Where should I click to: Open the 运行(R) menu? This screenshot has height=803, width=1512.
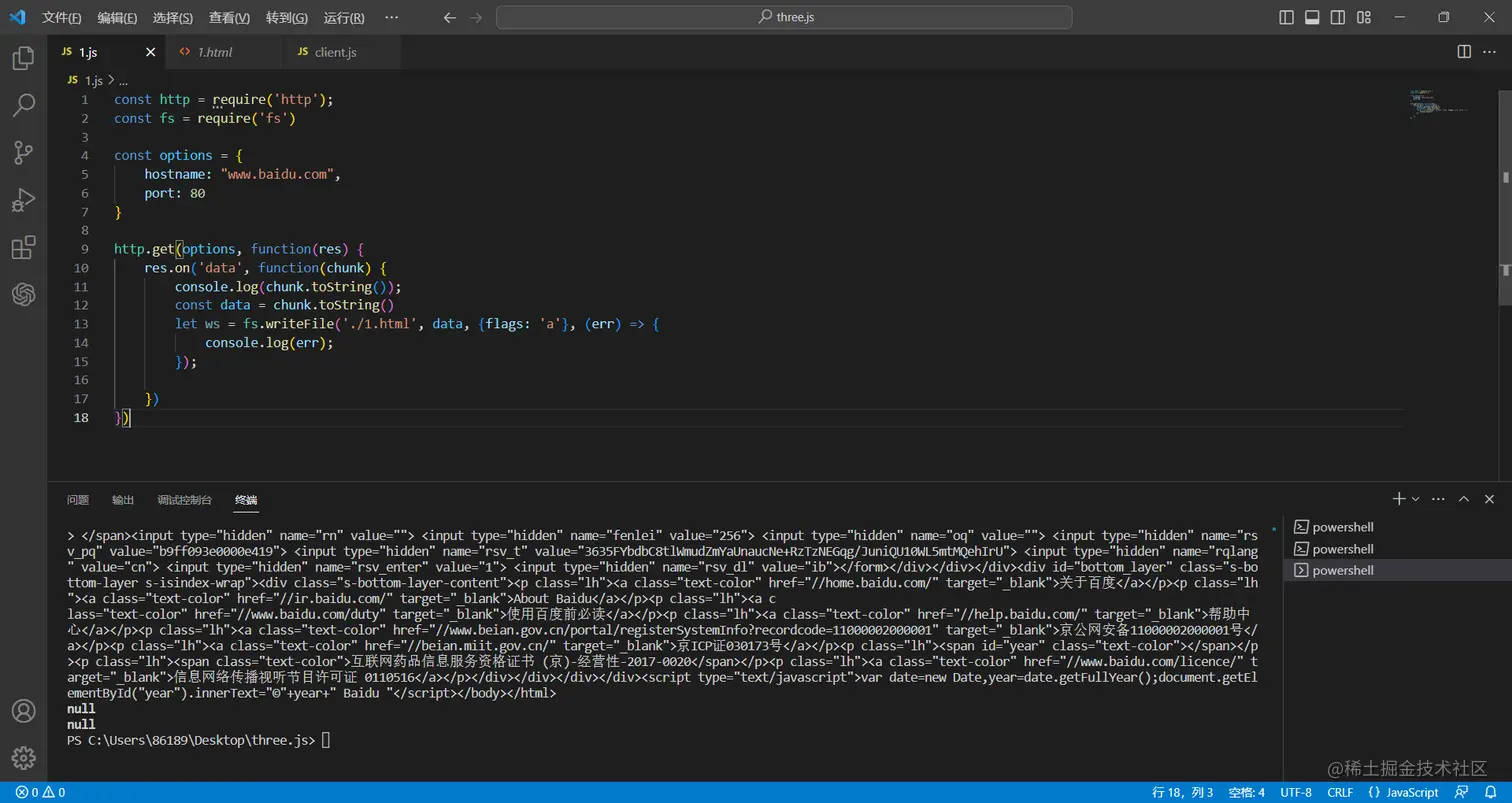point(344,18)
